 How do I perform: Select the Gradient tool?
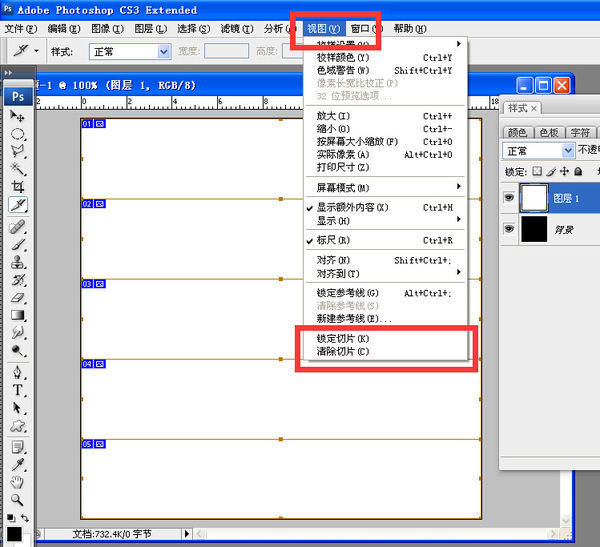[17, 315]
